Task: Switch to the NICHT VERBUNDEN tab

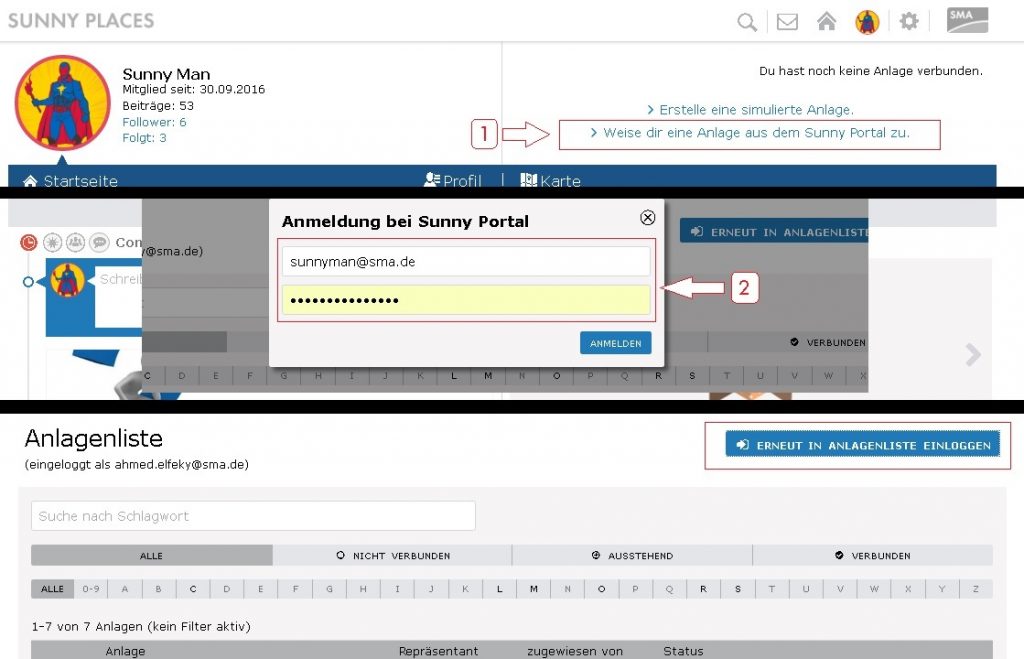Action: point(392,556)
